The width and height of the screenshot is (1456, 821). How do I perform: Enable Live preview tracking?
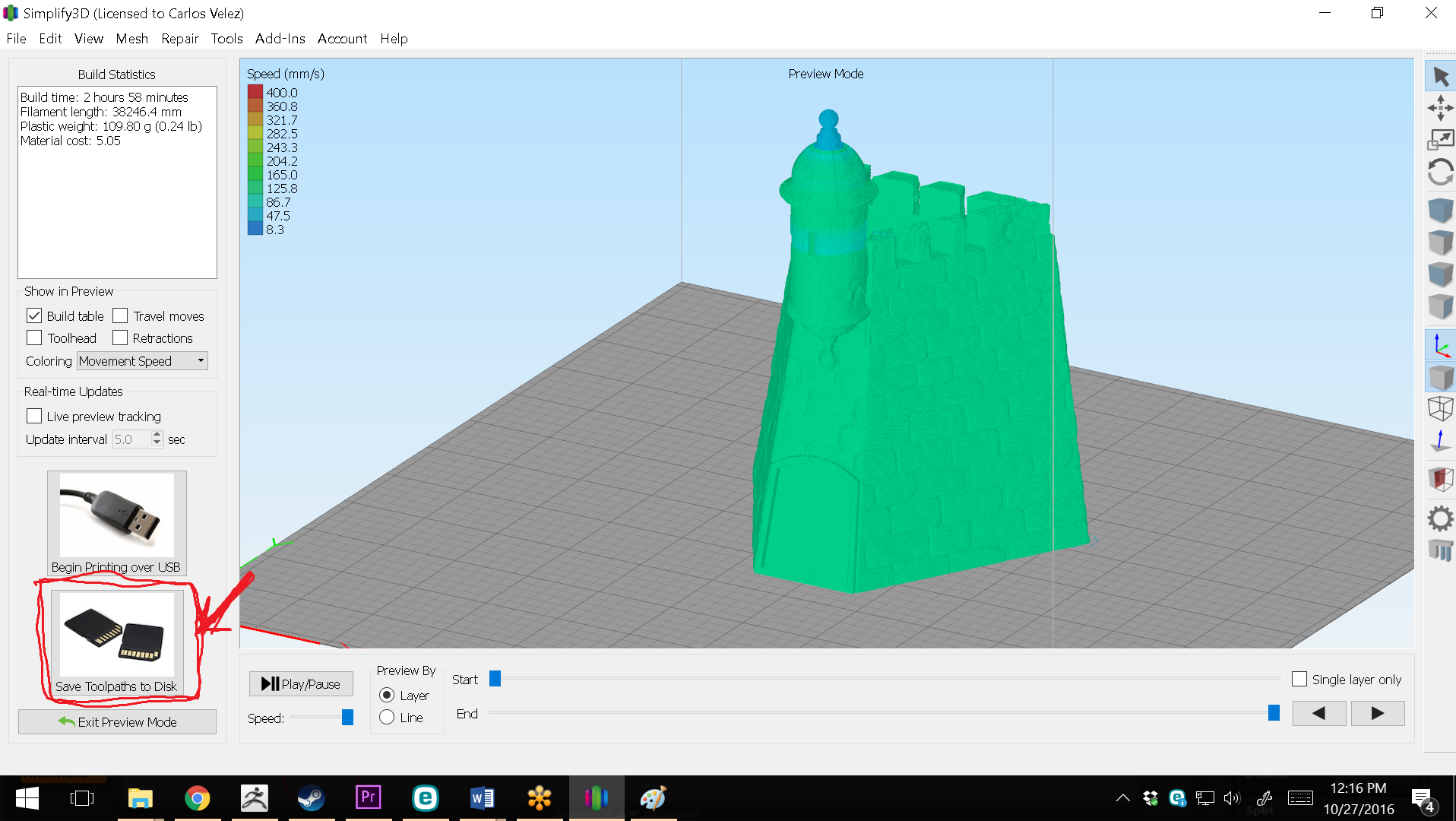[x=33, y=415]
